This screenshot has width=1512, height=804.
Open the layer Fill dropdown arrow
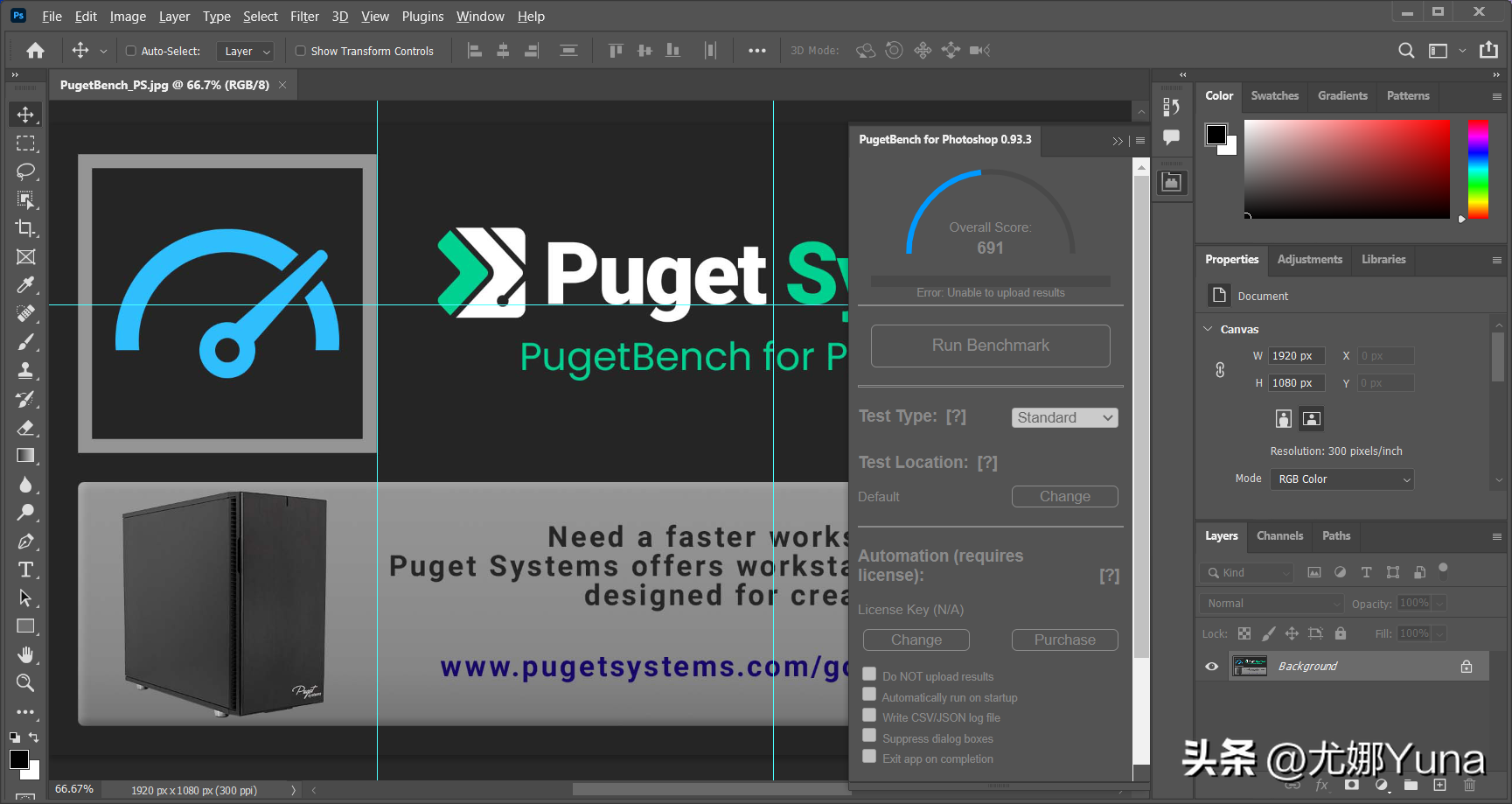click(x=1439, y=633)
